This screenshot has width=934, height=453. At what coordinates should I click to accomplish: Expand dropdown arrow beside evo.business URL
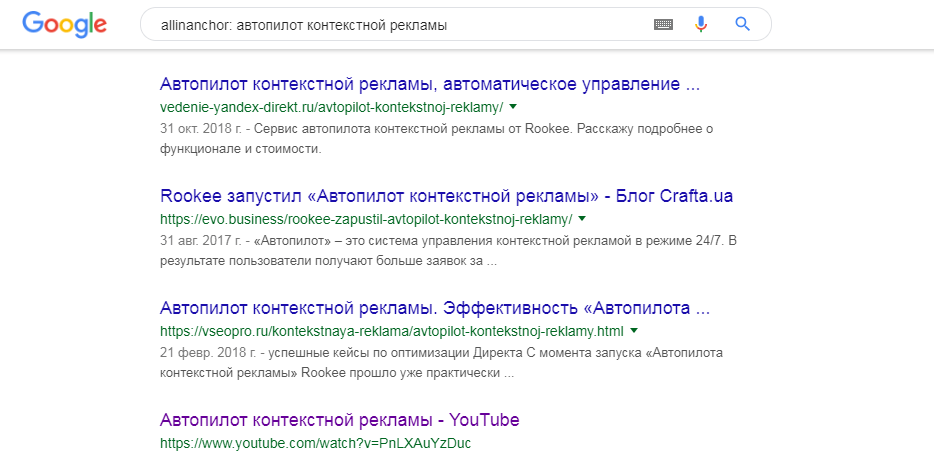(582, 219)
